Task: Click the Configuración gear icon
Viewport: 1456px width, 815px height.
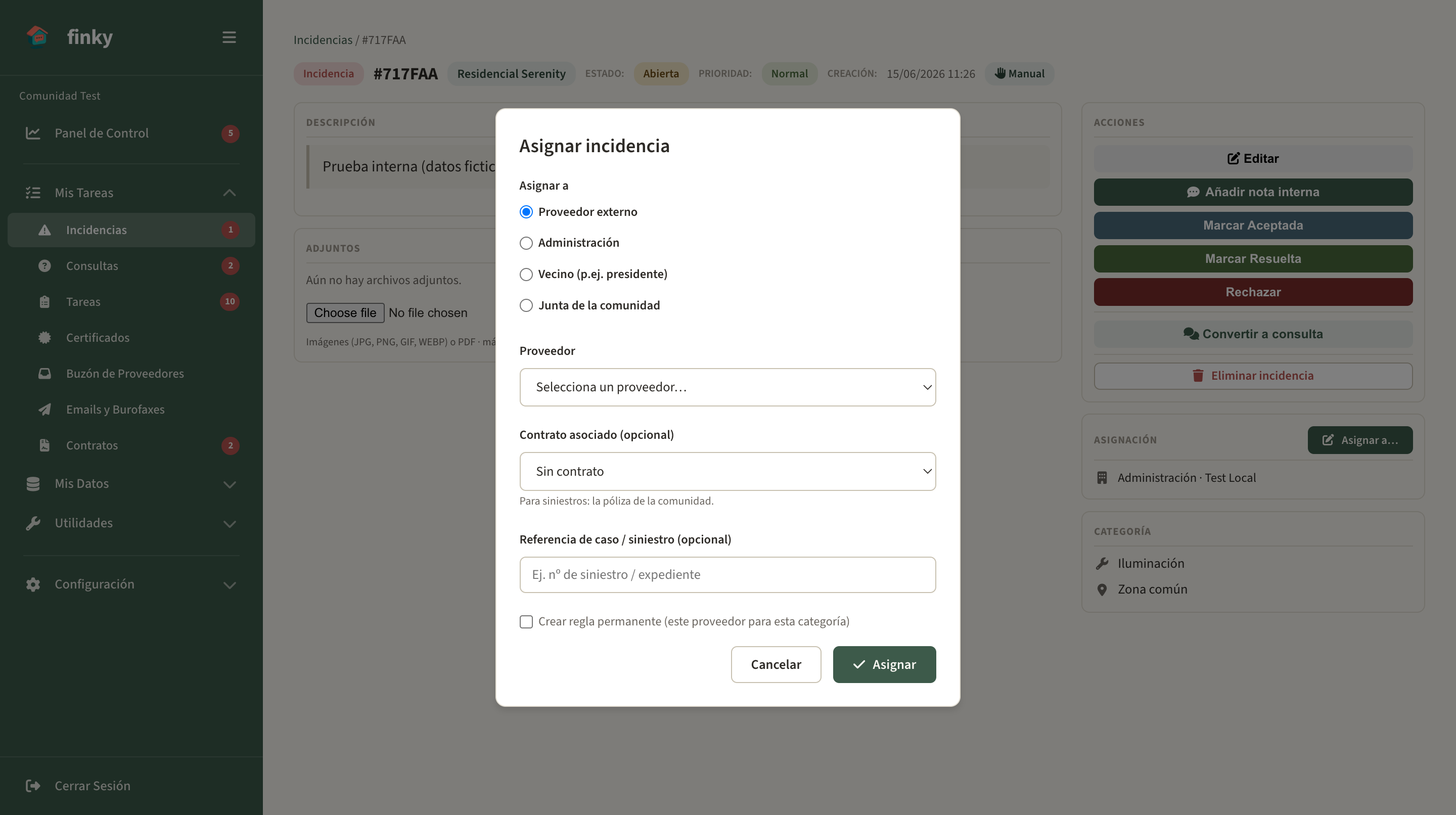Action: pos(33,584)
